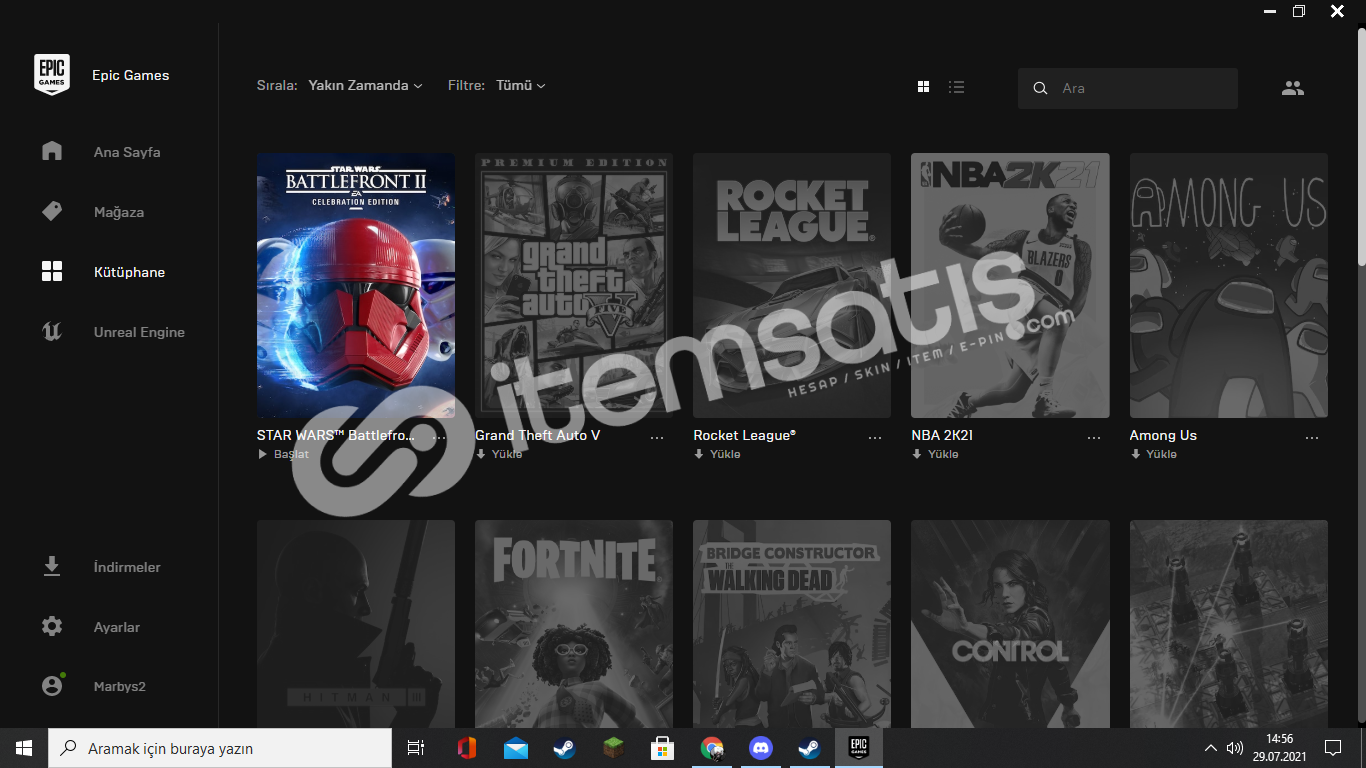Open Minecraft from the taskbar
Viewport: 1366px width, 768px height.
(x=614, y=748)
